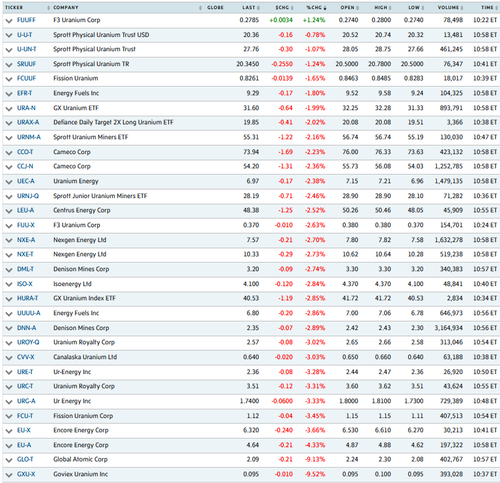
Task: Open the FCU-T ticker link
Action: point(25,416)
